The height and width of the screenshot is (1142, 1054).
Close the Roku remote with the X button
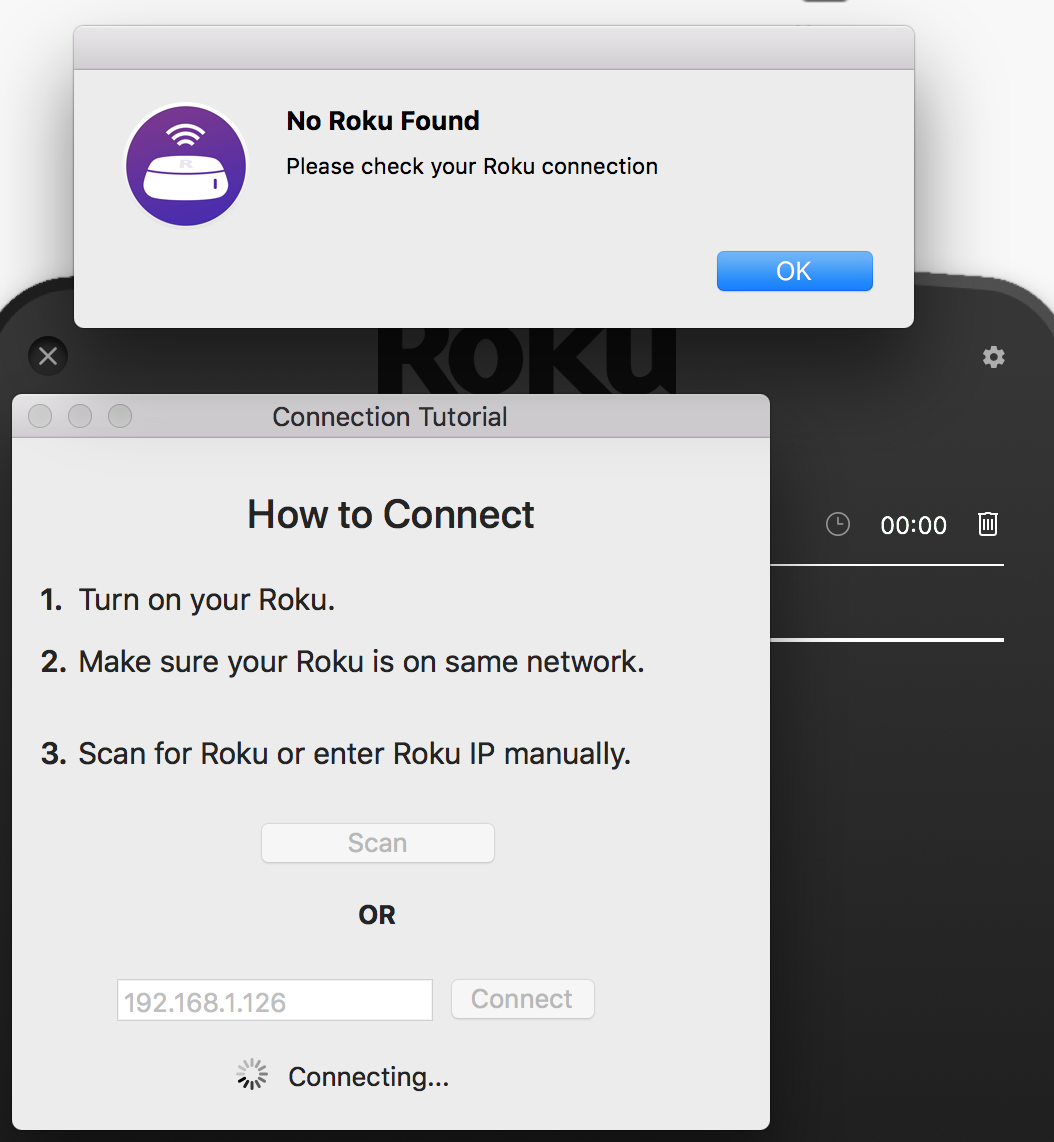(x=48, y=356)
